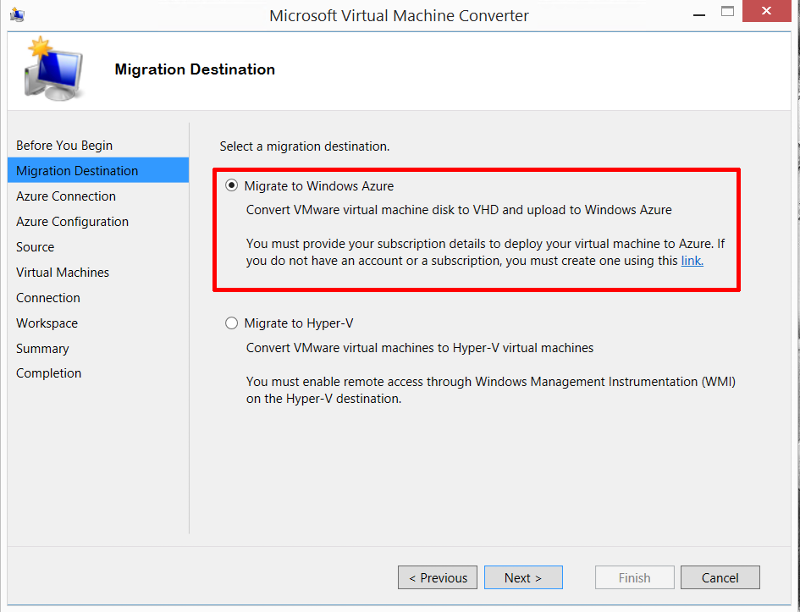Open the Workspace step
Viewport: 800px width, 612px height.
(46, 323)
